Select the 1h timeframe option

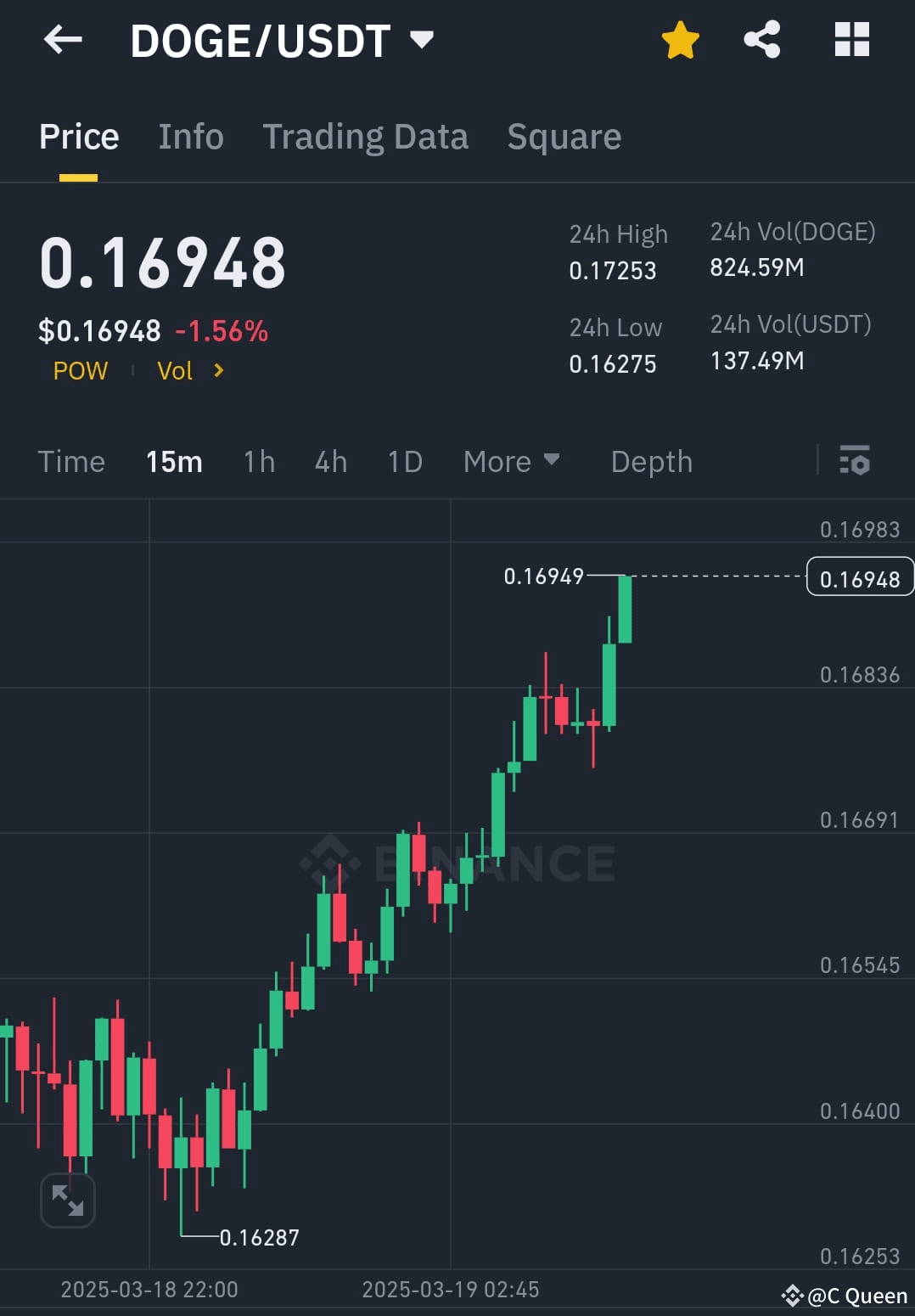[x=258, y=461]
